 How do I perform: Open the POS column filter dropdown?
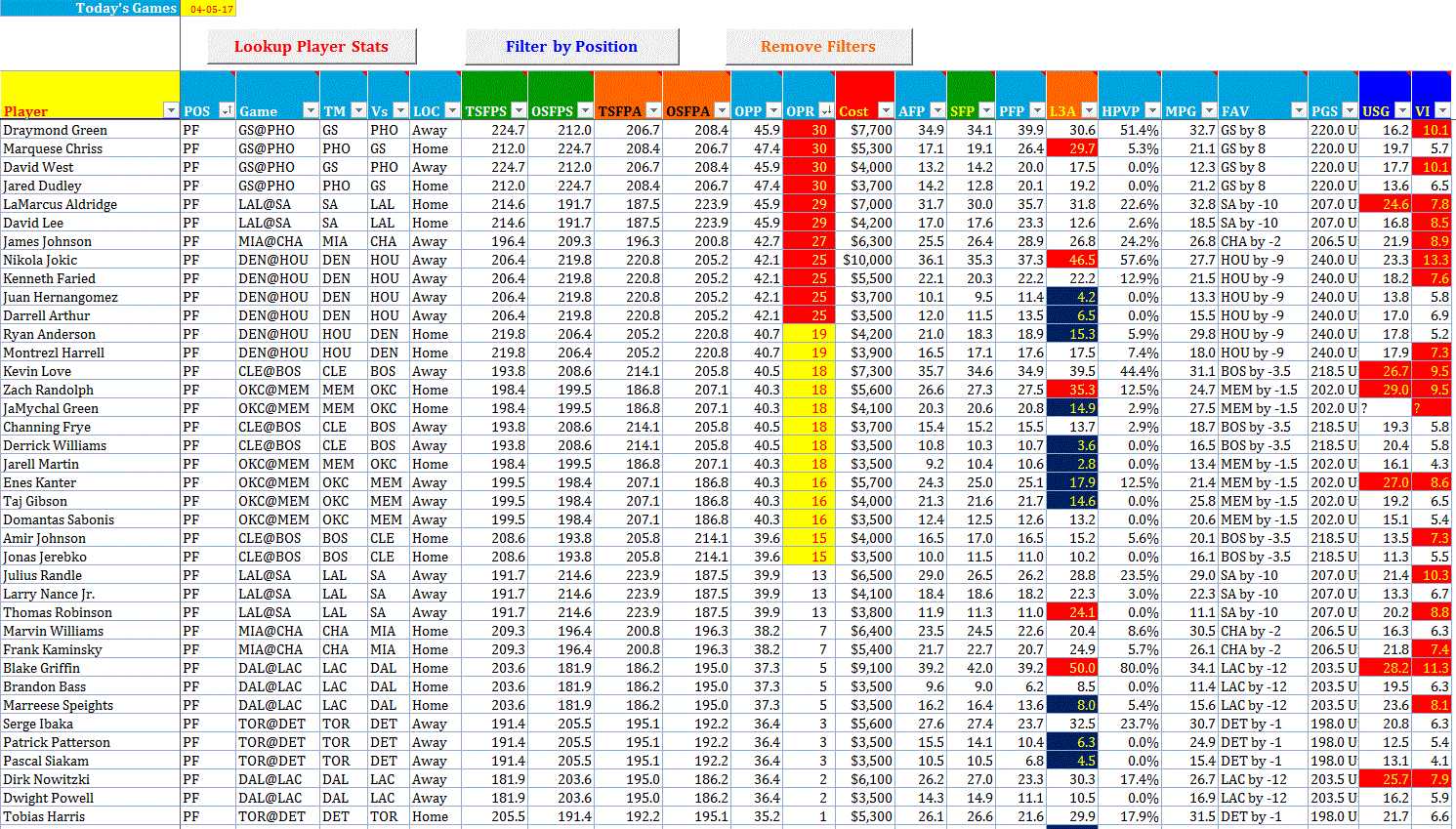click(227, 110)
